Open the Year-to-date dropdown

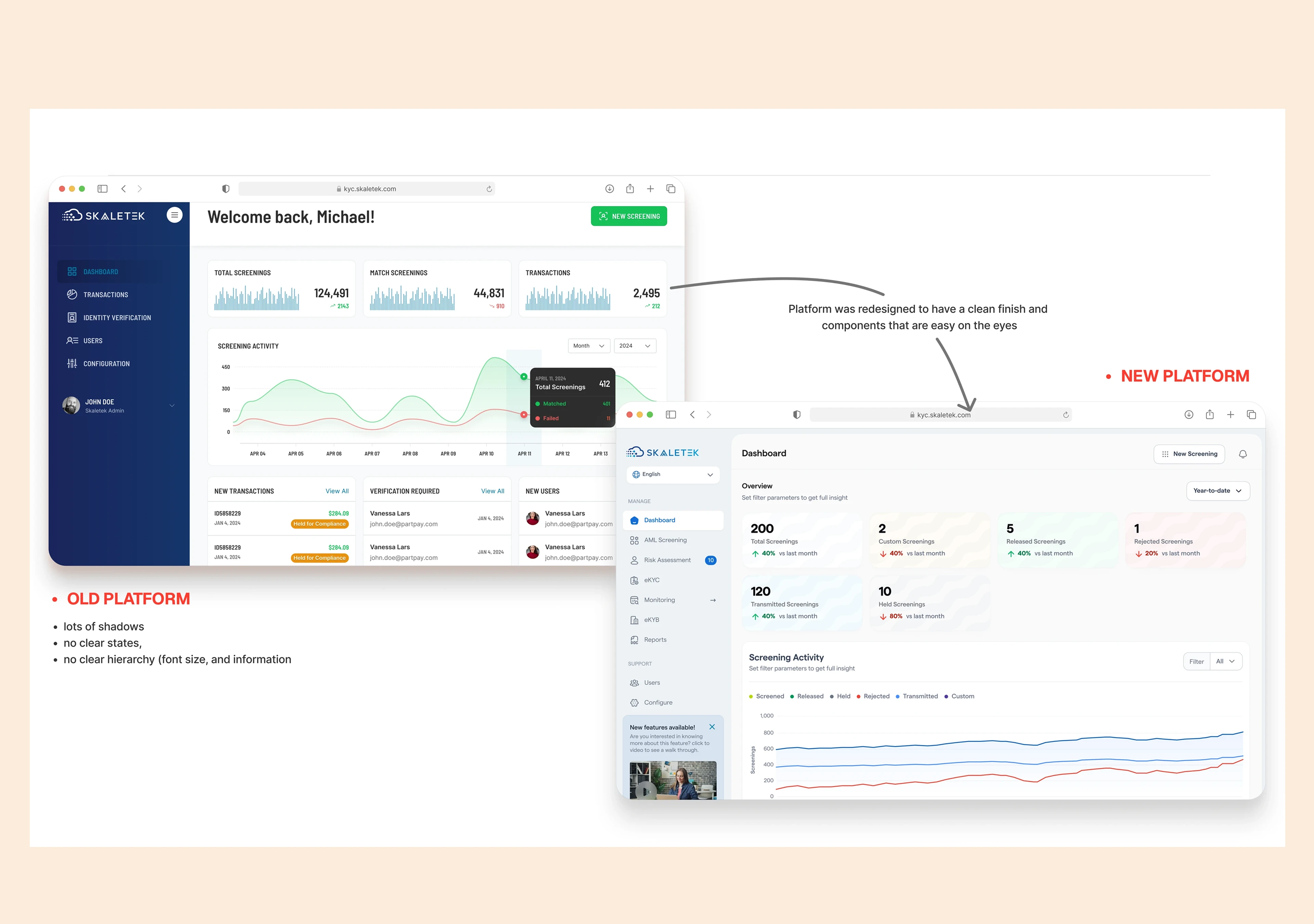click(1217, 491)
